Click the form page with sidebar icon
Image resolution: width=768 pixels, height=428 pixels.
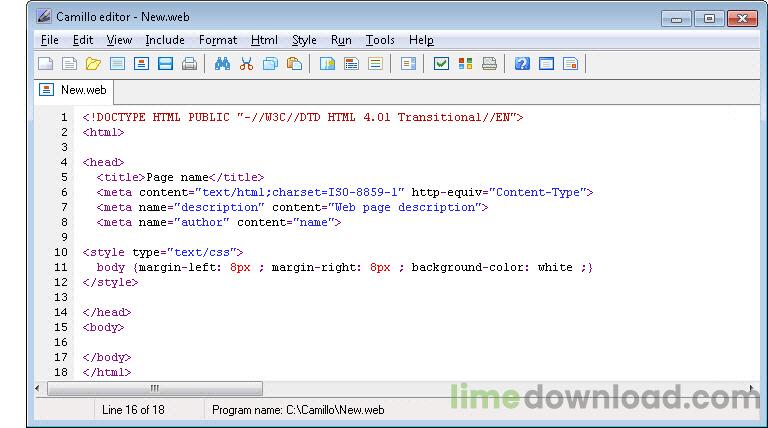[408, 64]
